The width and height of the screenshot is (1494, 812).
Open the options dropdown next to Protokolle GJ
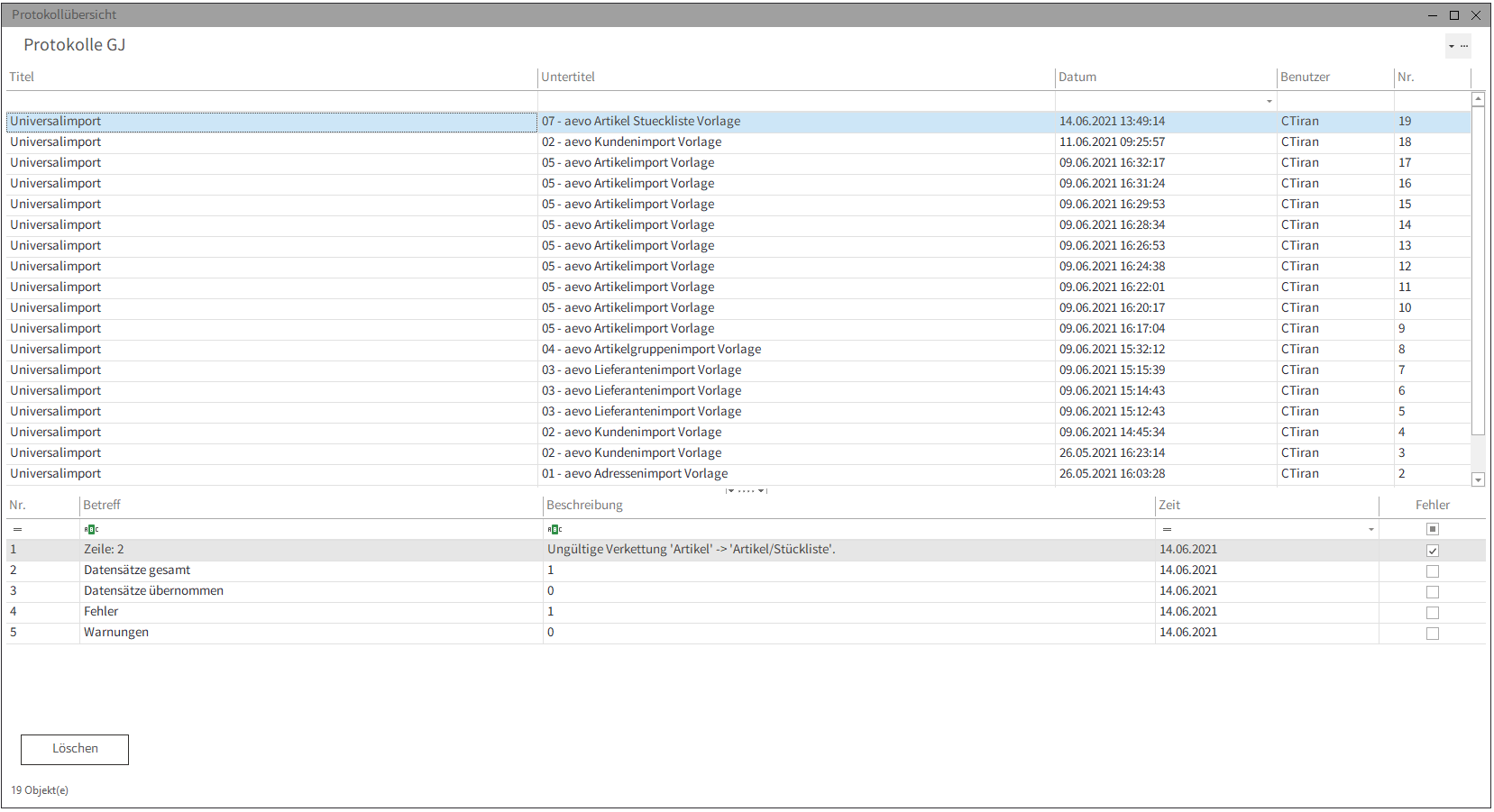click(x=1457, y=46)
